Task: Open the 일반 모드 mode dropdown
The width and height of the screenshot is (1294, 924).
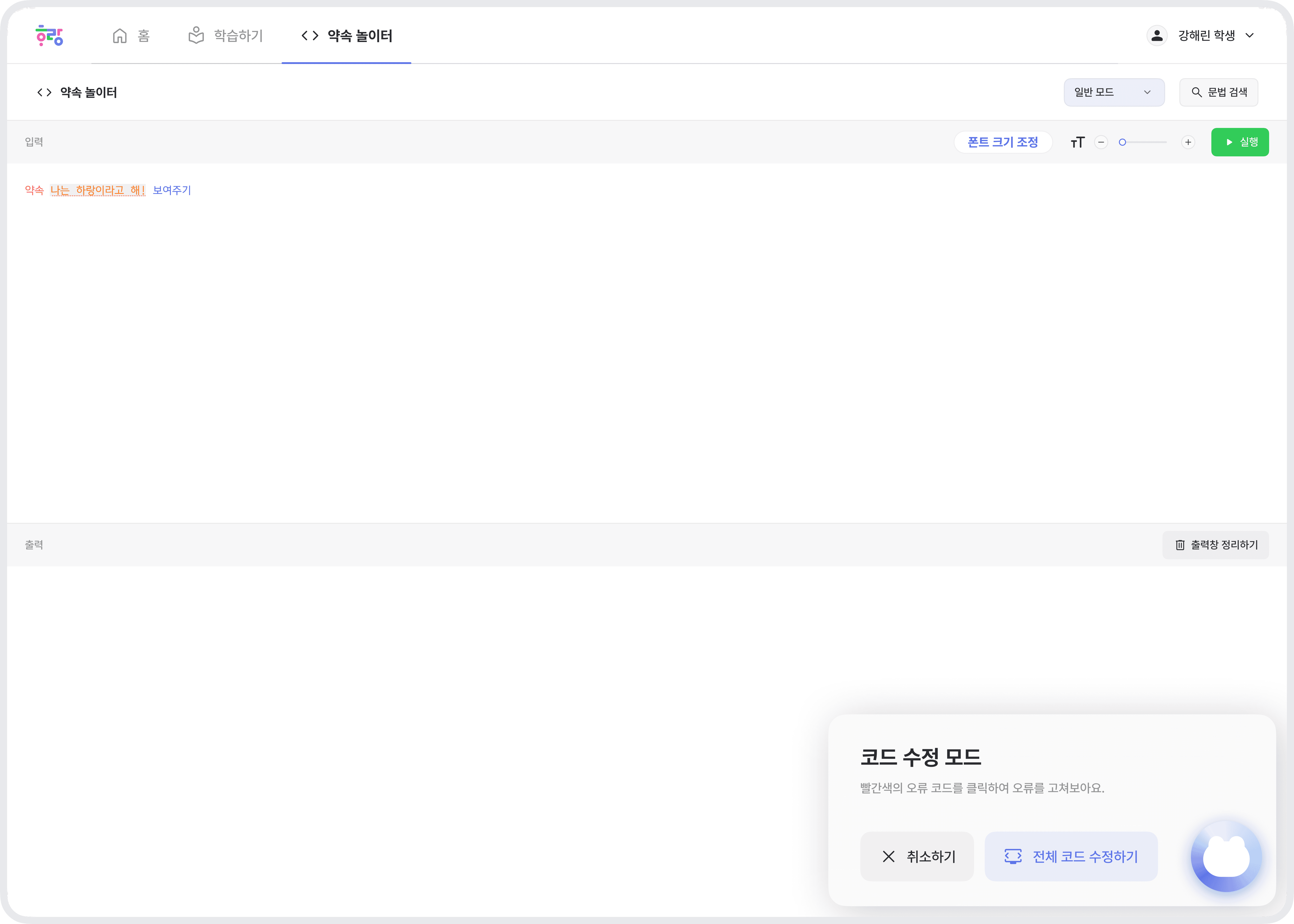Action: 1114,92
